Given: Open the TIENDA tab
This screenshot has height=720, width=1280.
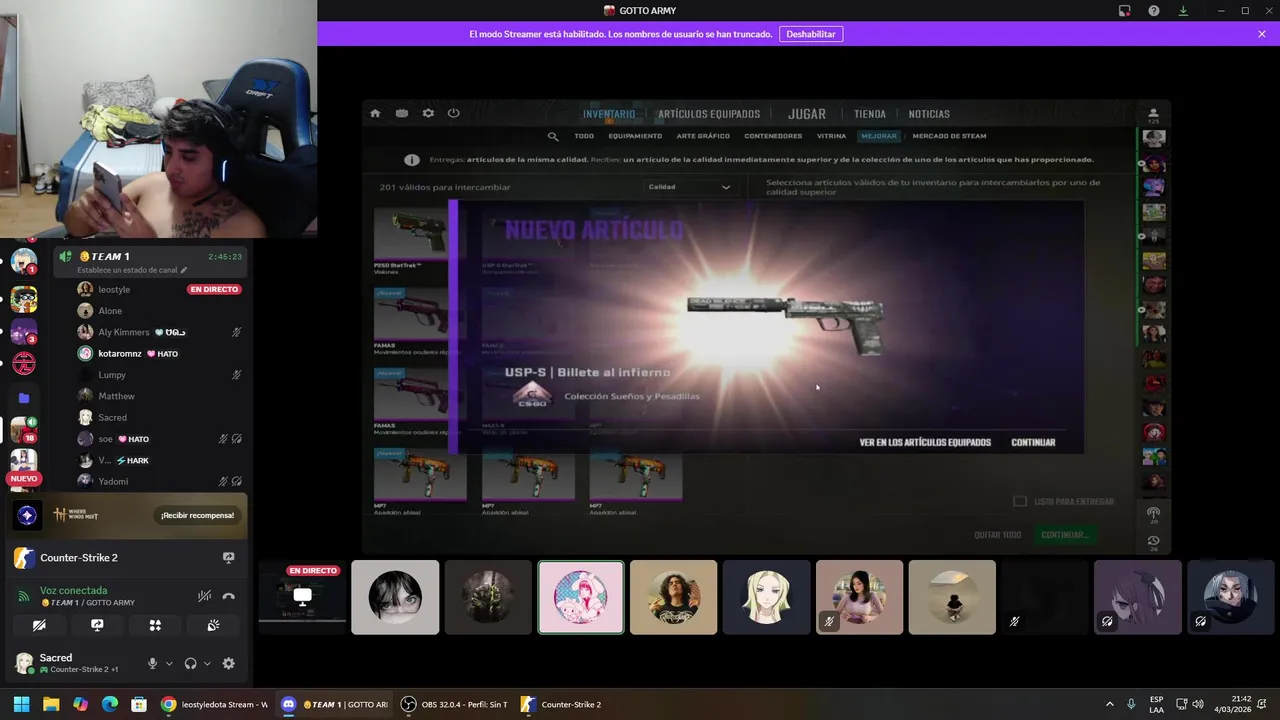Looking at the screenshot, I should point(870,114).
